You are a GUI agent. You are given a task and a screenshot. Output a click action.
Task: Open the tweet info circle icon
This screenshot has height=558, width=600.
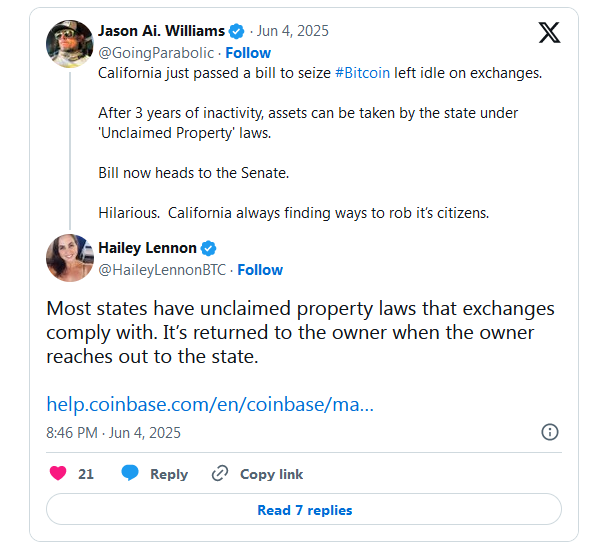coord(550,432)
